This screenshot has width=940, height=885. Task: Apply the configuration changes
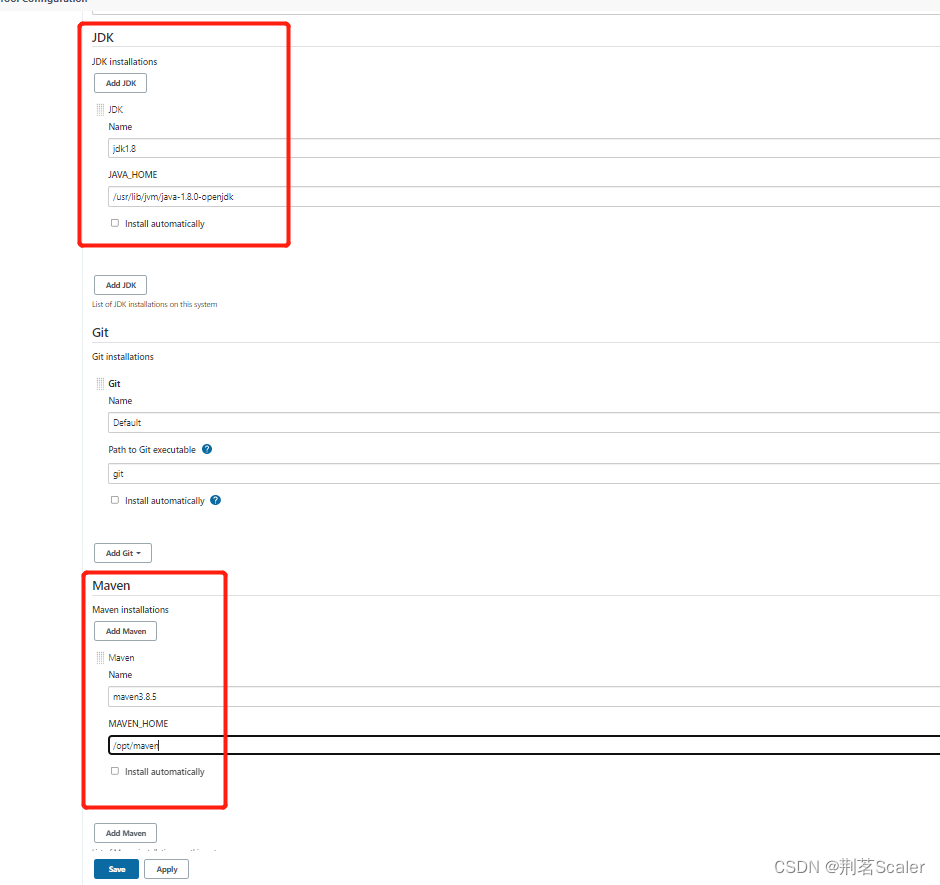167,869
